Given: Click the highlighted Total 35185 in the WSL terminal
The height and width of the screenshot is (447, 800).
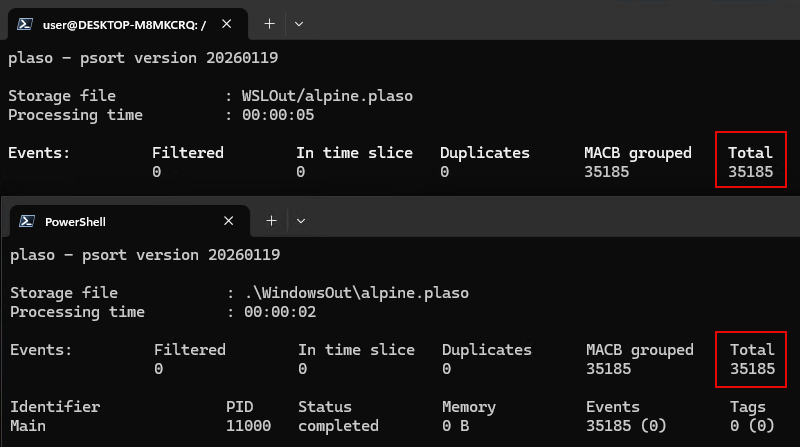Looking at the screenshot, I should point(750,162).
